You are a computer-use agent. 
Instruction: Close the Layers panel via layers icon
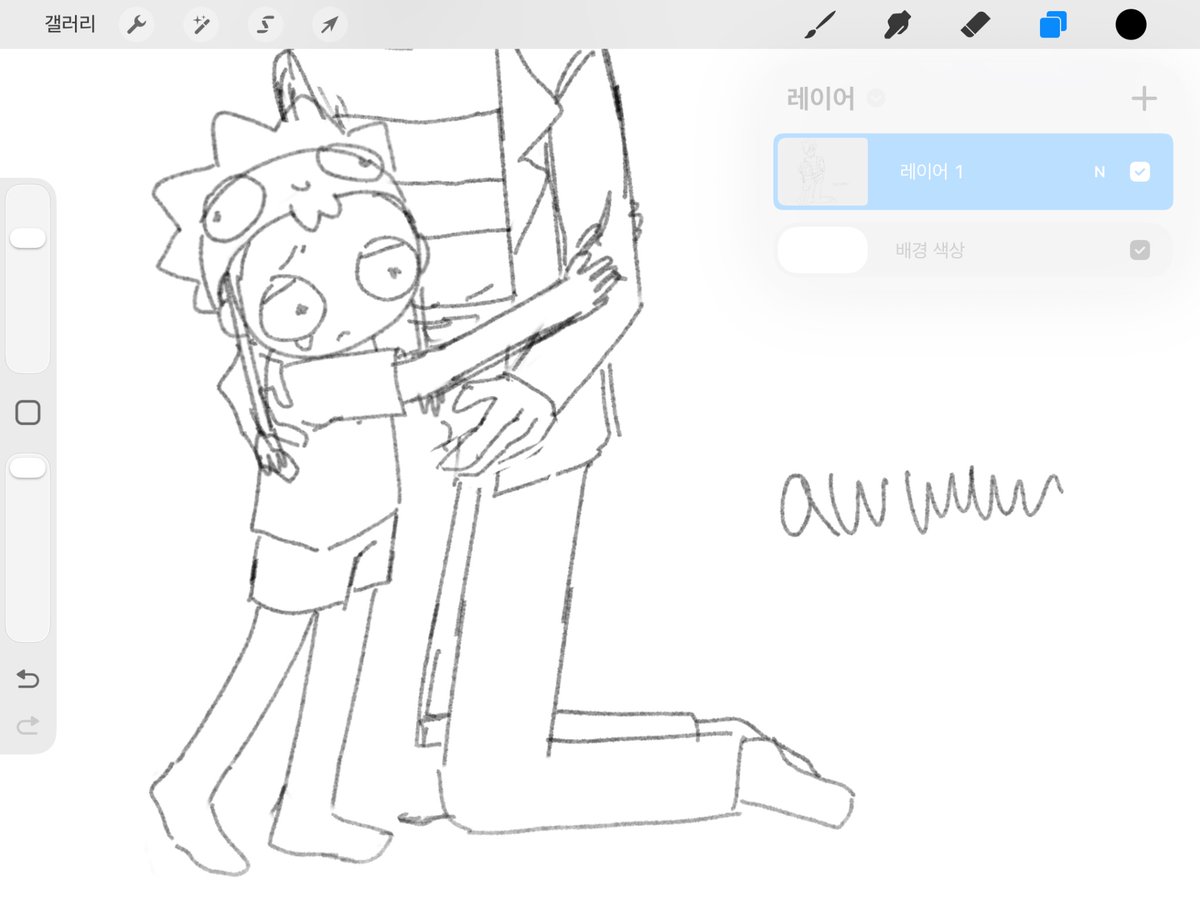click(x=1053, y=25)
